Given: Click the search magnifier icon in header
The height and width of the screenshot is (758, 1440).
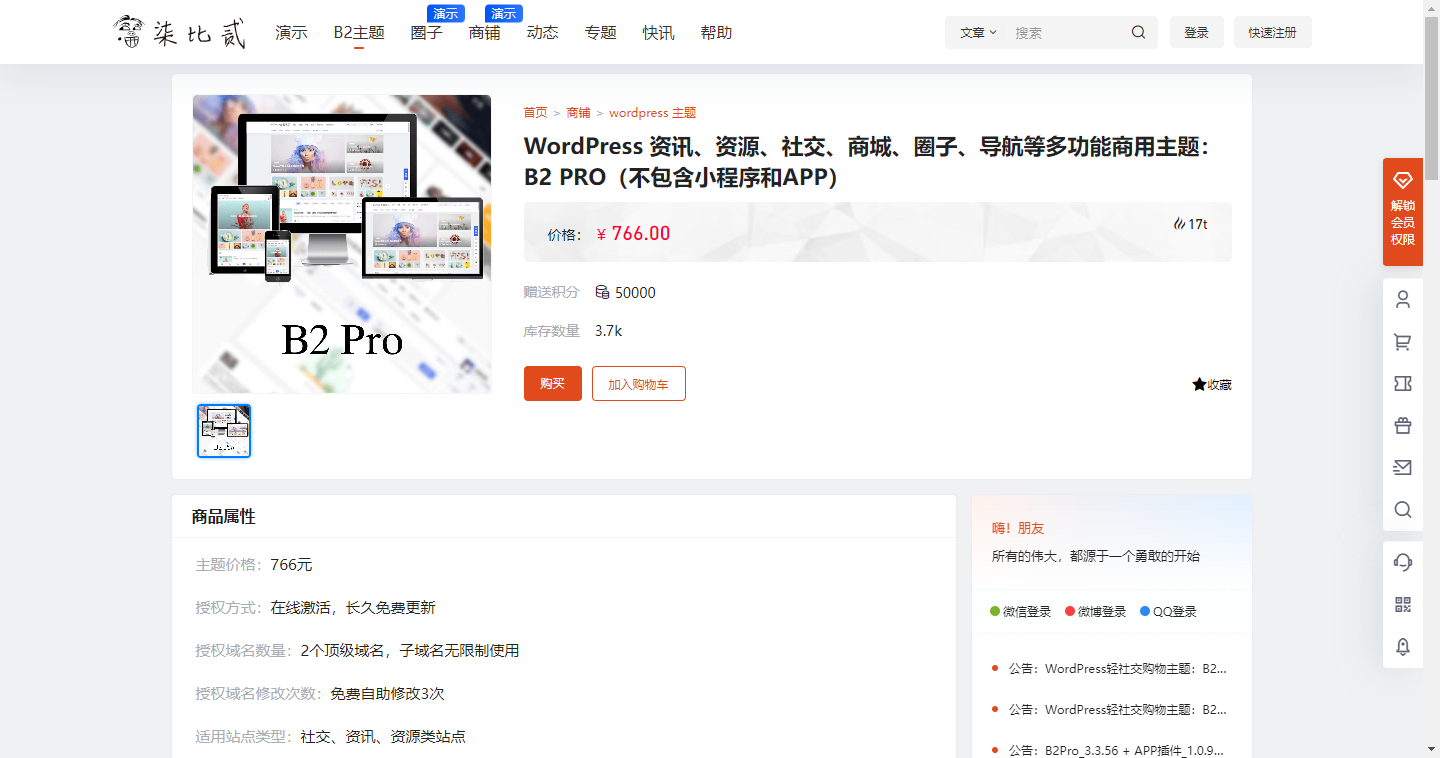Looking at the screenshot, I should tap(1138, 32).
